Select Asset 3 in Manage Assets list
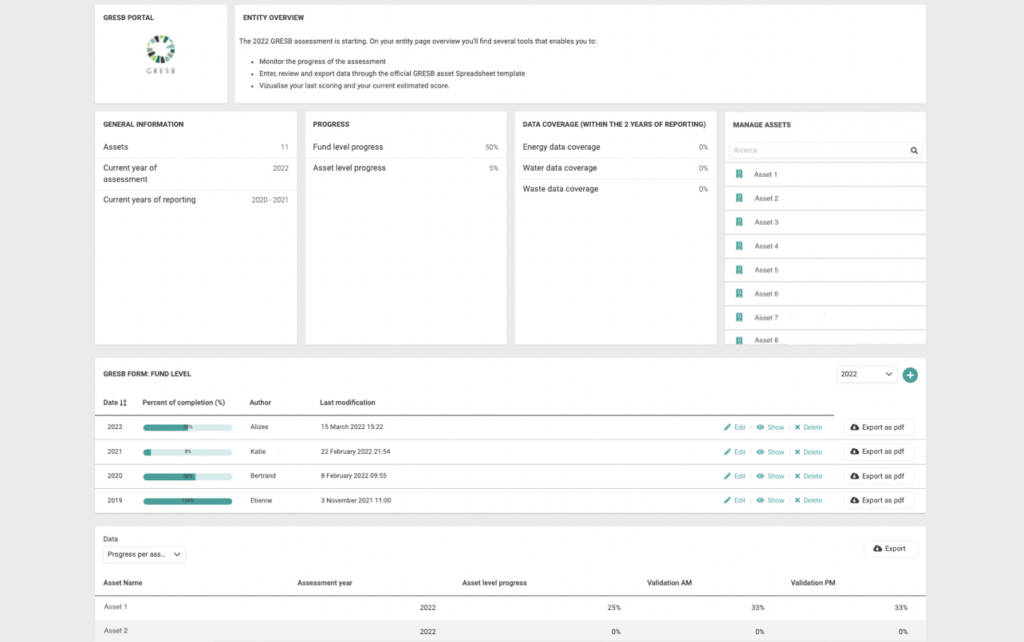The height and width of the screenshot is (642, 1024). point(766,222)
